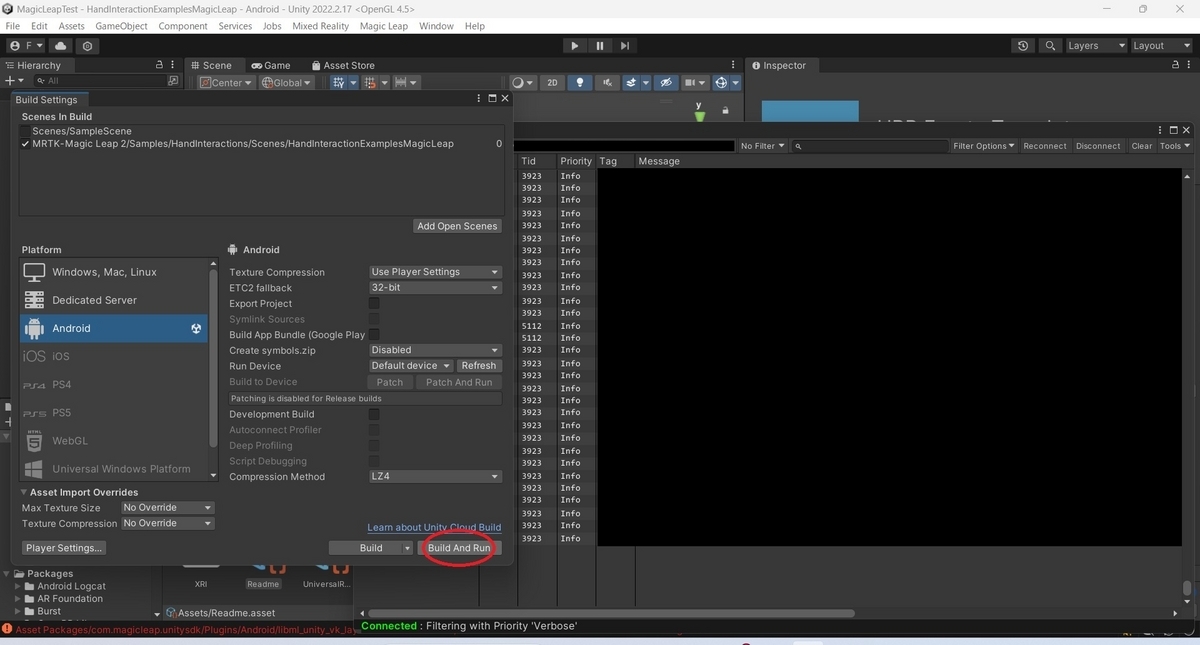Image resolution: width=1200 pixels, height=645 pixels.
Task: Click the global search magnifier icon
Action: tap(1050, 46)
